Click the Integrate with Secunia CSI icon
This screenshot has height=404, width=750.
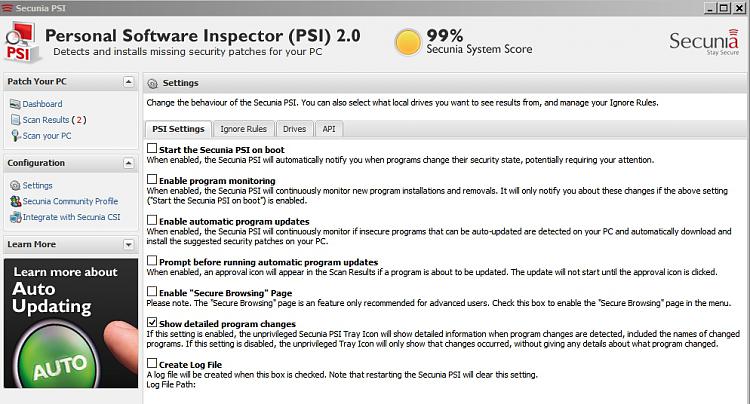tap(15, 217)
